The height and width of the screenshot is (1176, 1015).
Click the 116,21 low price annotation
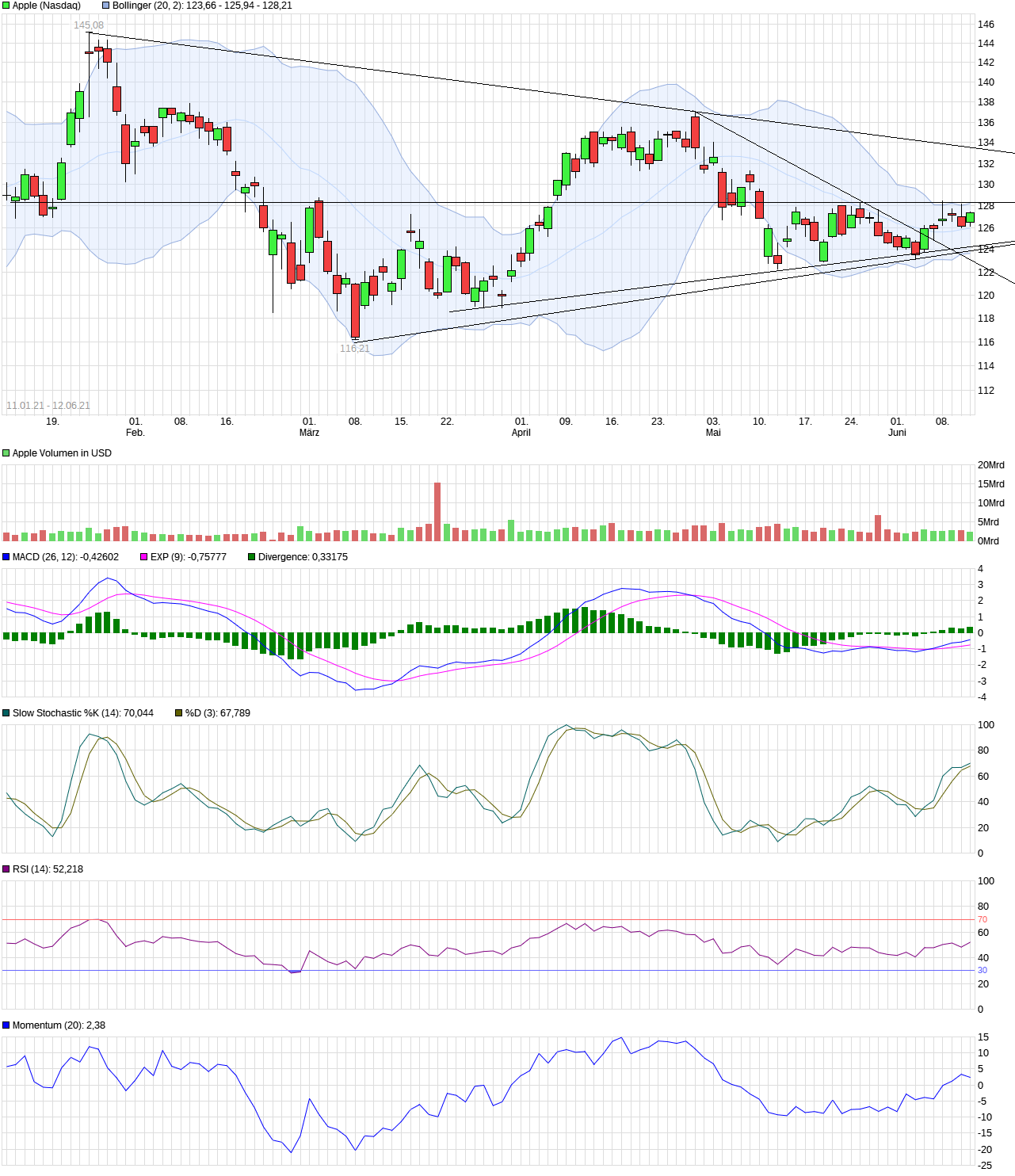355,349
